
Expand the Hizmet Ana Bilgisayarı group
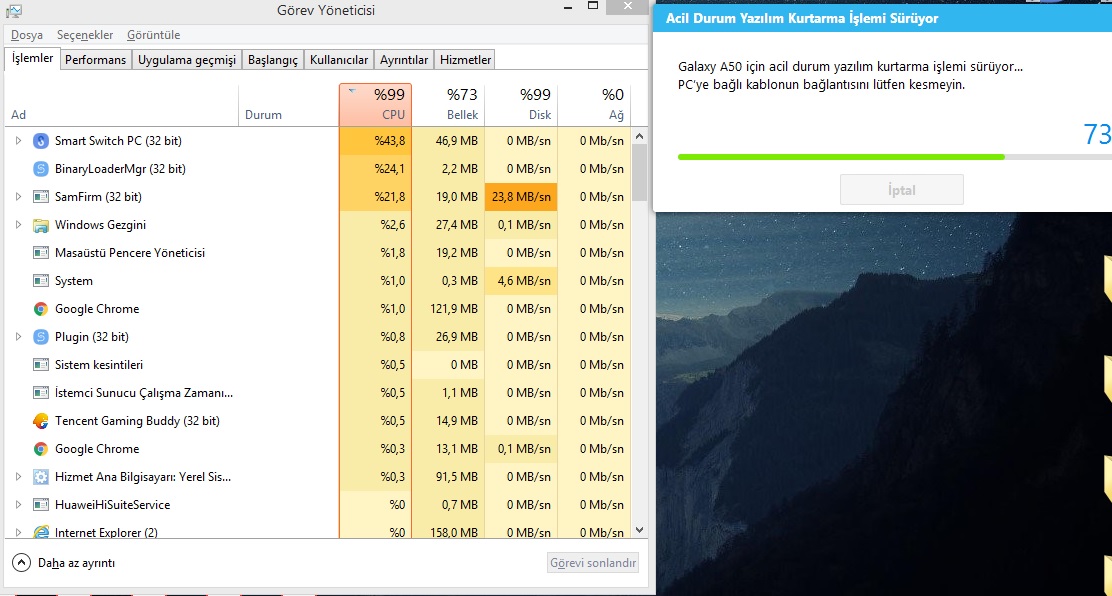pos(18,477)
